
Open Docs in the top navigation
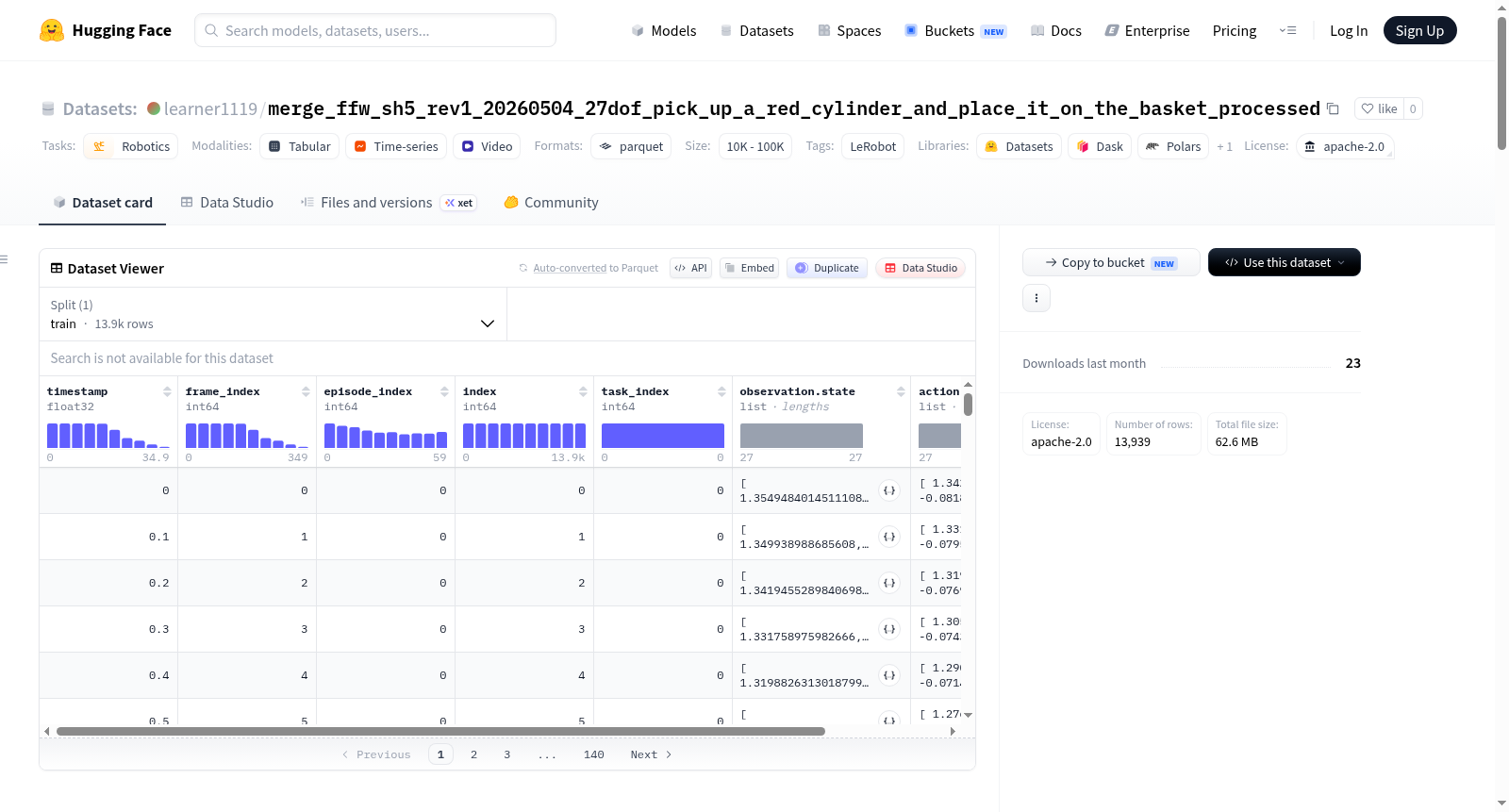click(x=1056, y=30)
